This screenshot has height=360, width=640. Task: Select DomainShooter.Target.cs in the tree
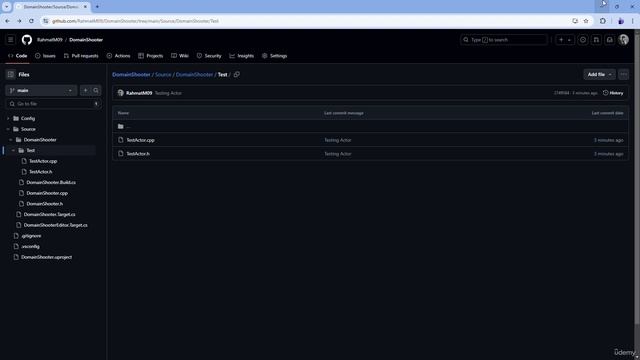click(49, 214)
